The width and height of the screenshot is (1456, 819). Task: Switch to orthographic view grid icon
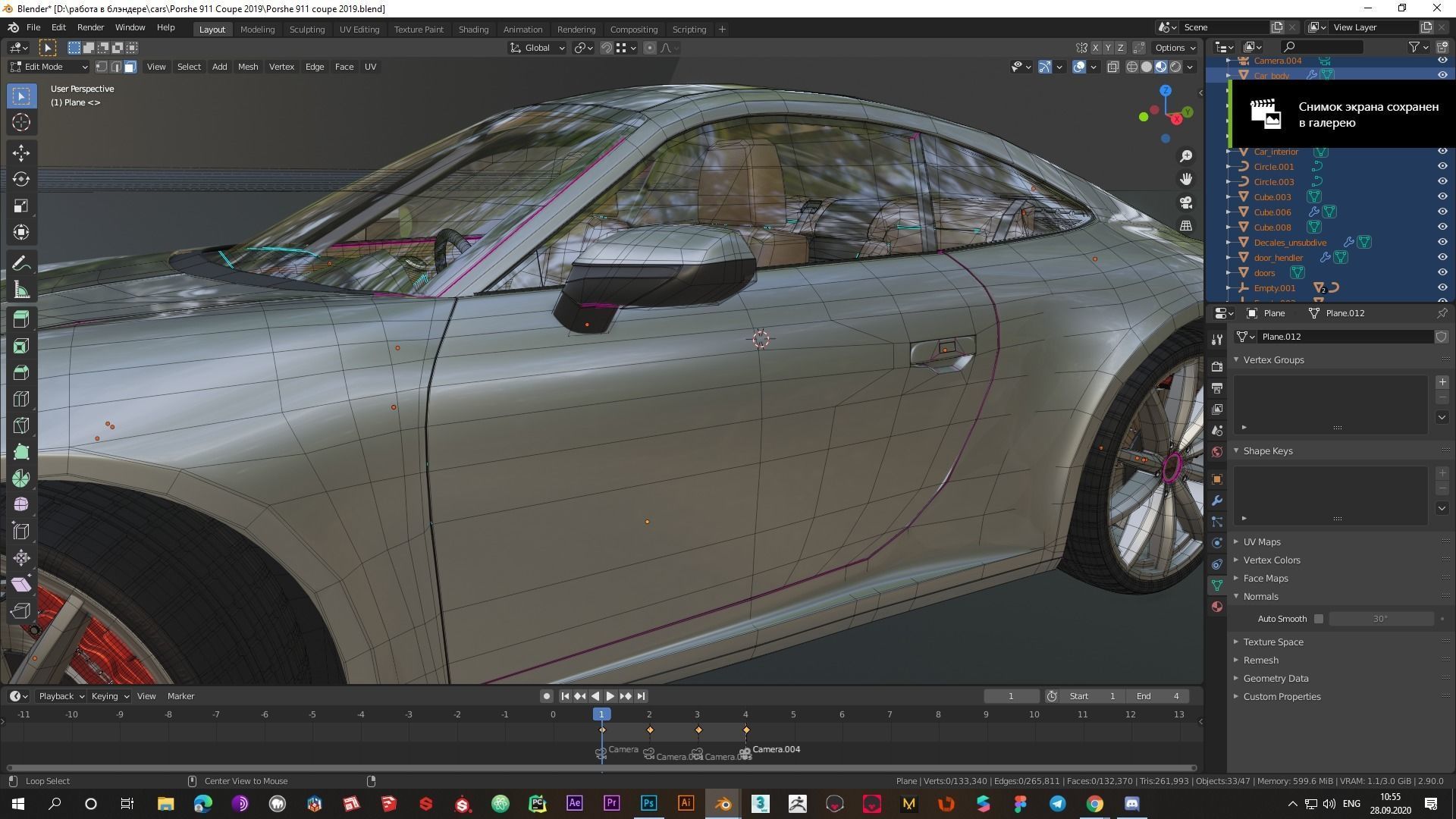pyautogui.click(x=1185, y=226)
